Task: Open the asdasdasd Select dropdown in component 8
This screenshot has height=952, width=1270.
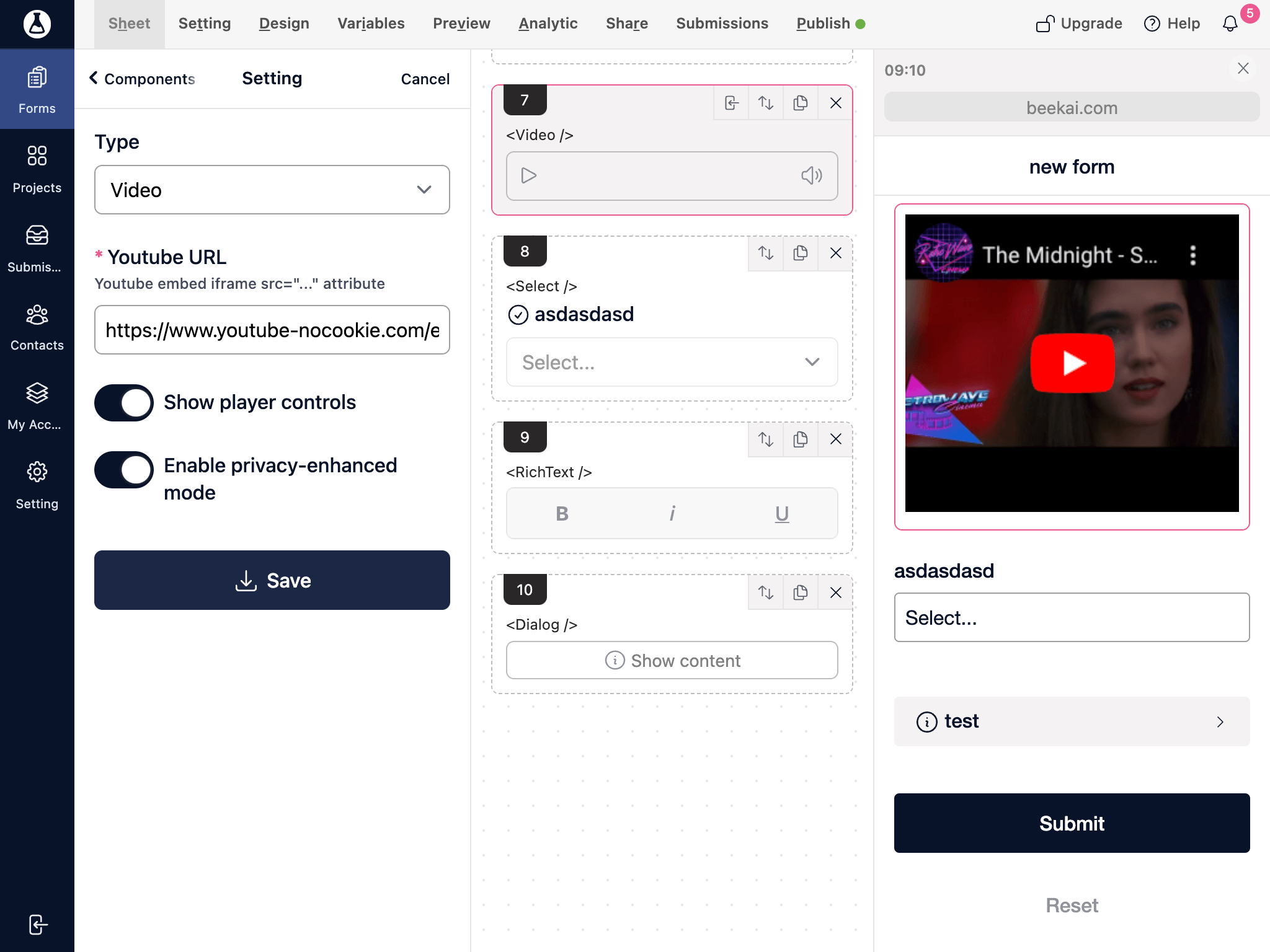Action: coord(672,362)
